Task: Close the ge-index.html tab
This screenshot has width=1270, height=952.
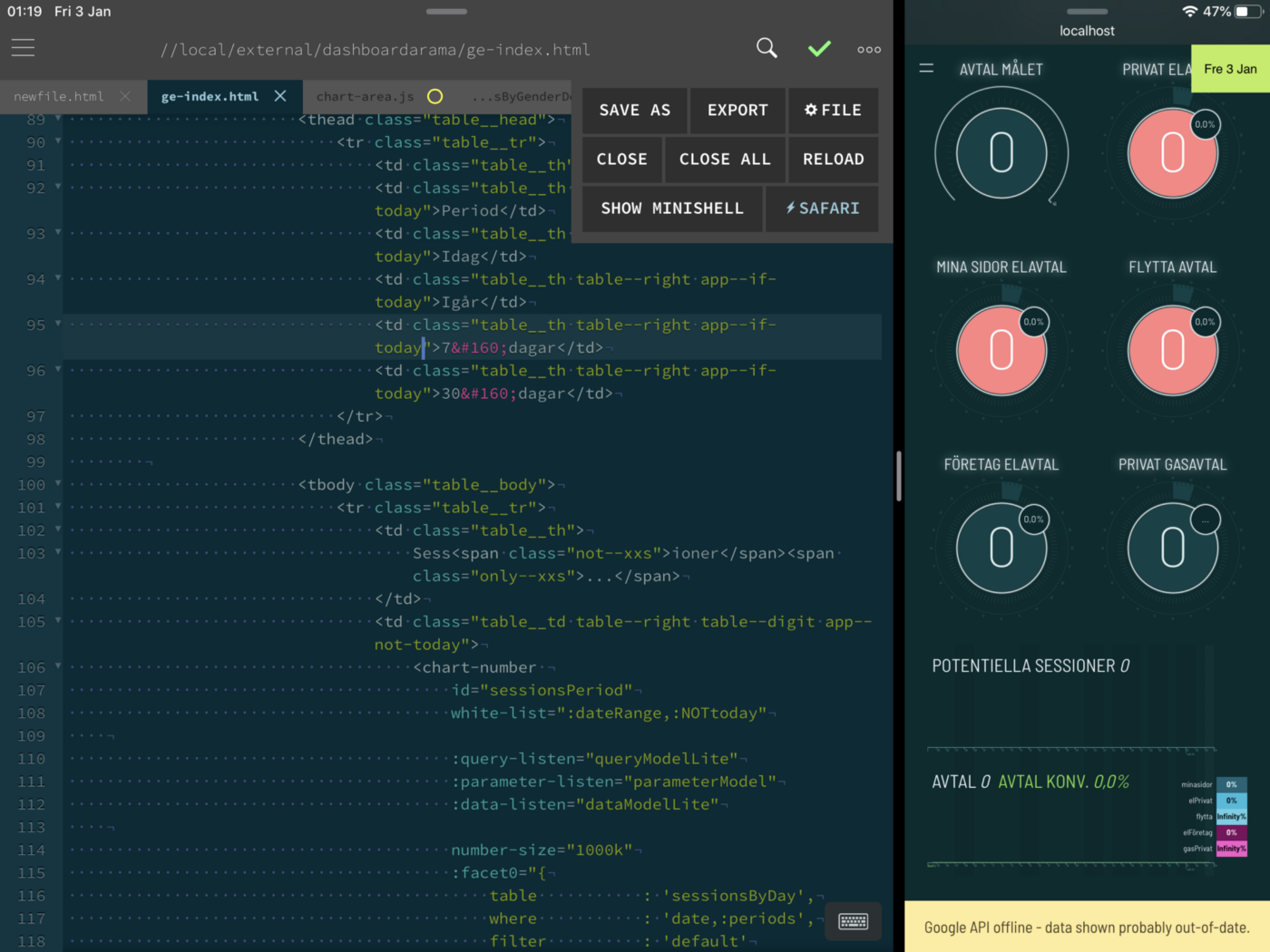Action: pyautogui.click(x=280, y=95)
